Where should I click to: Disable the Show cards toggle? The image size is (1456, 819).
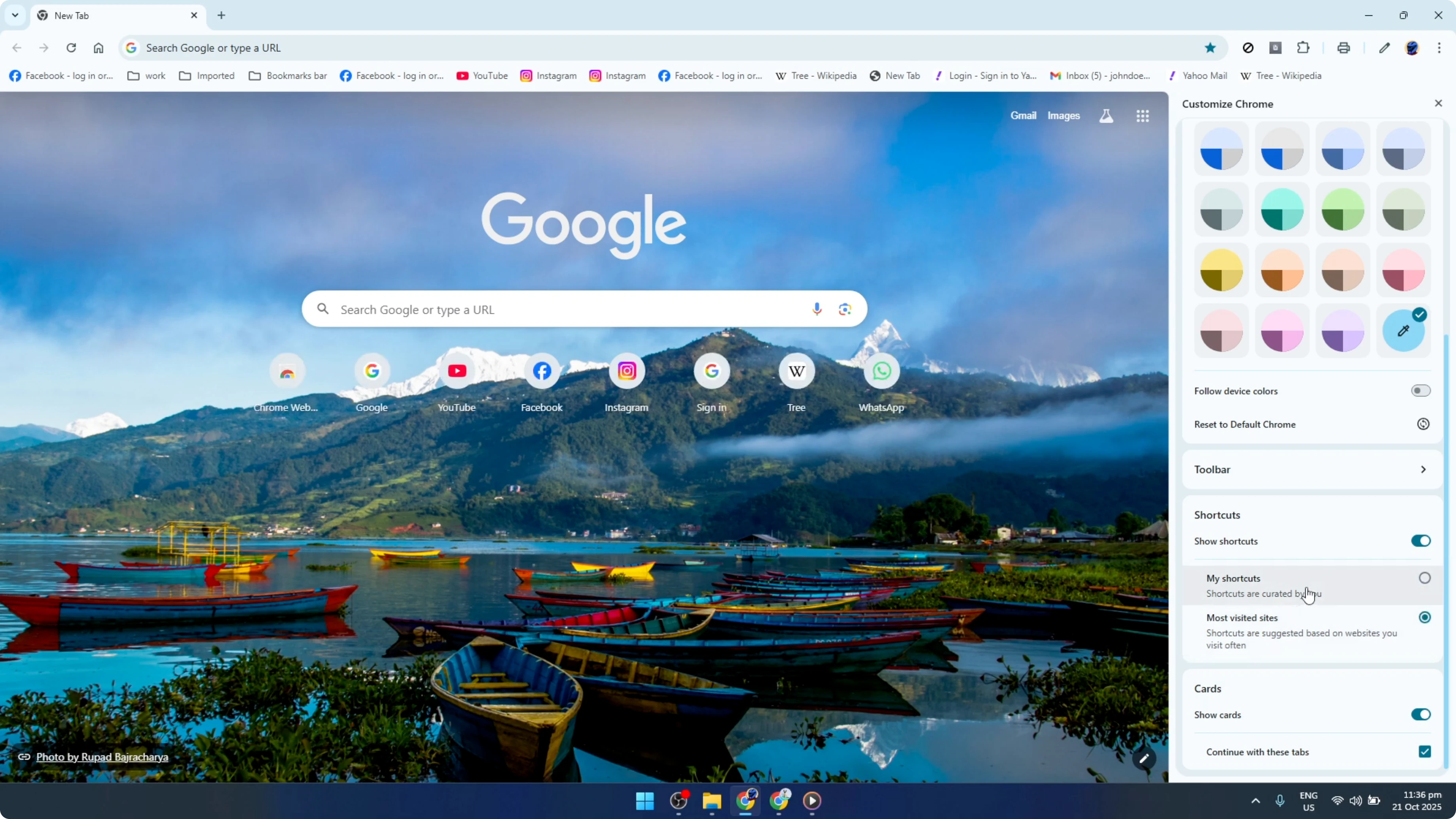pyautogui.click(x=1420, y=715)
